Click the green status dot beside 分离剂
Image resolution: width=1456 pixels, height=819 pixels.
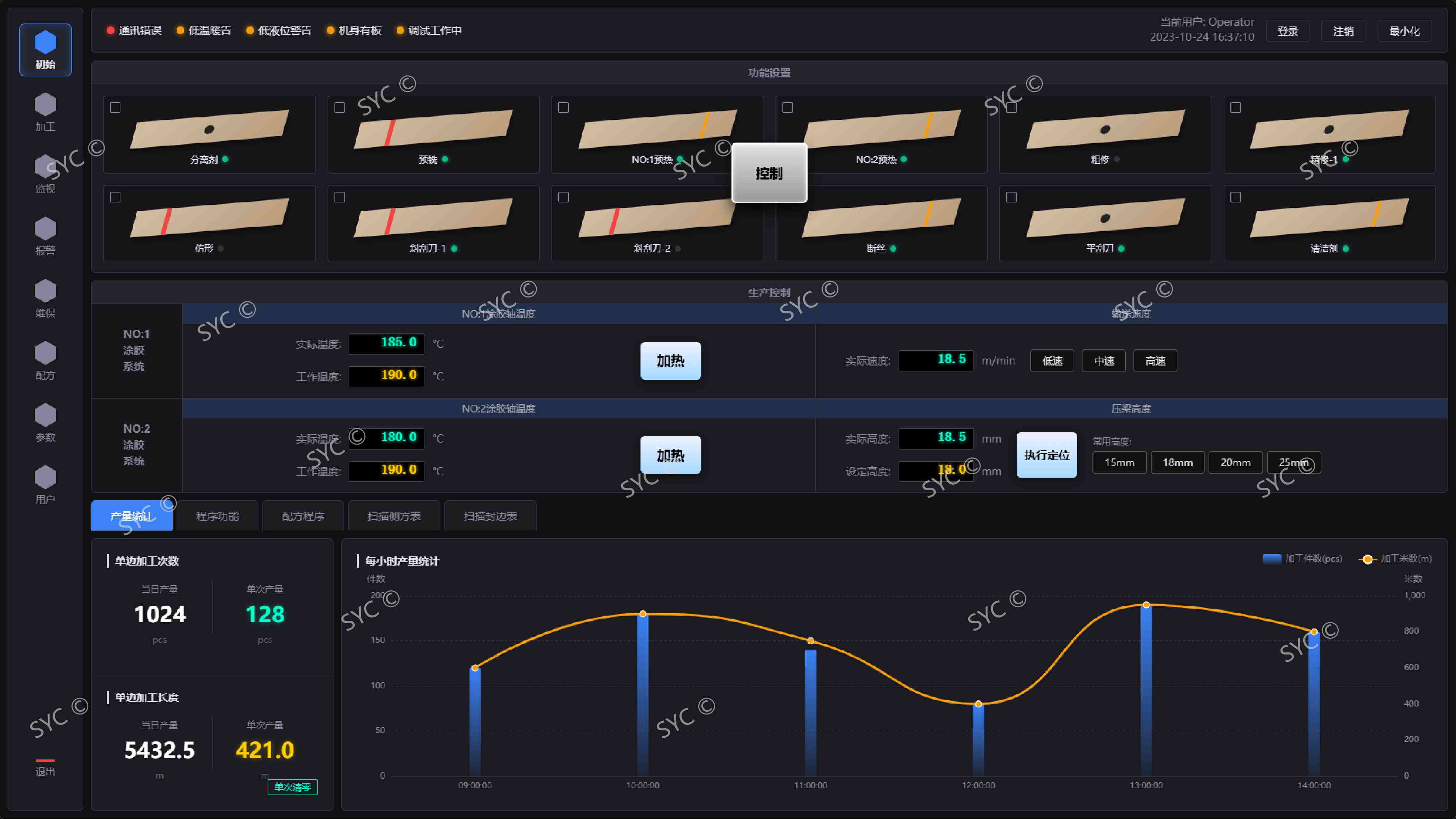click(x=226, y=159)
